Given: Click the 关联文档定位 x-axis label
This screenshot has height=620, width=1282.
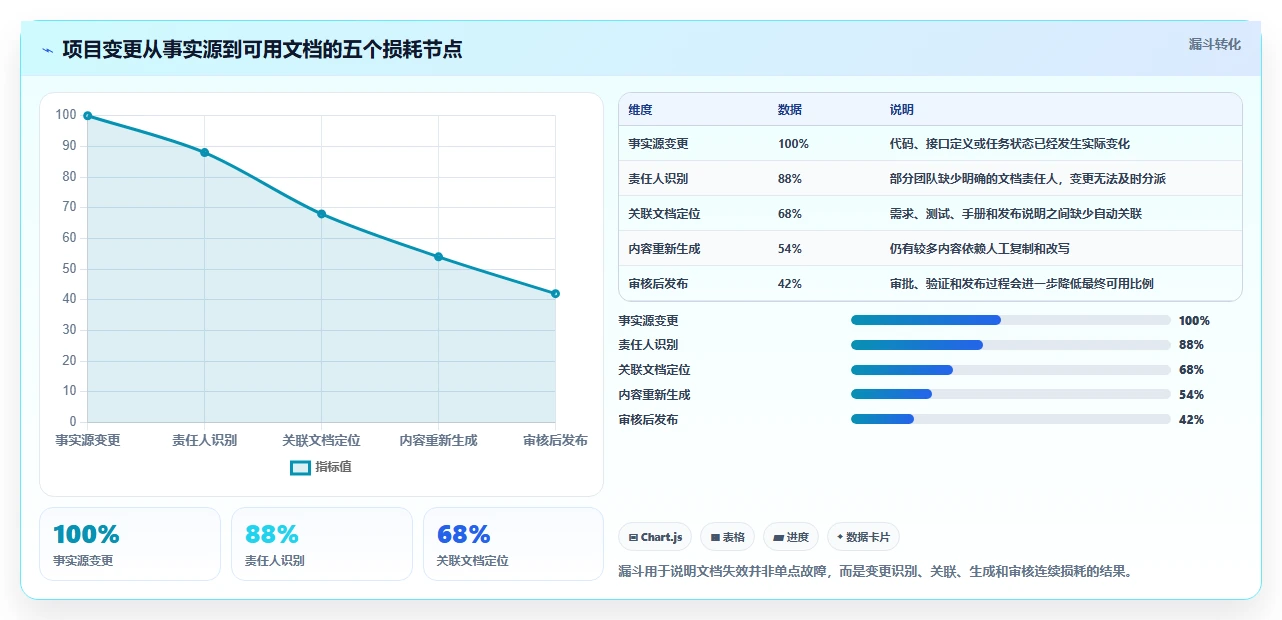Looking at the screenshot, I should click(x=321, y=440).
